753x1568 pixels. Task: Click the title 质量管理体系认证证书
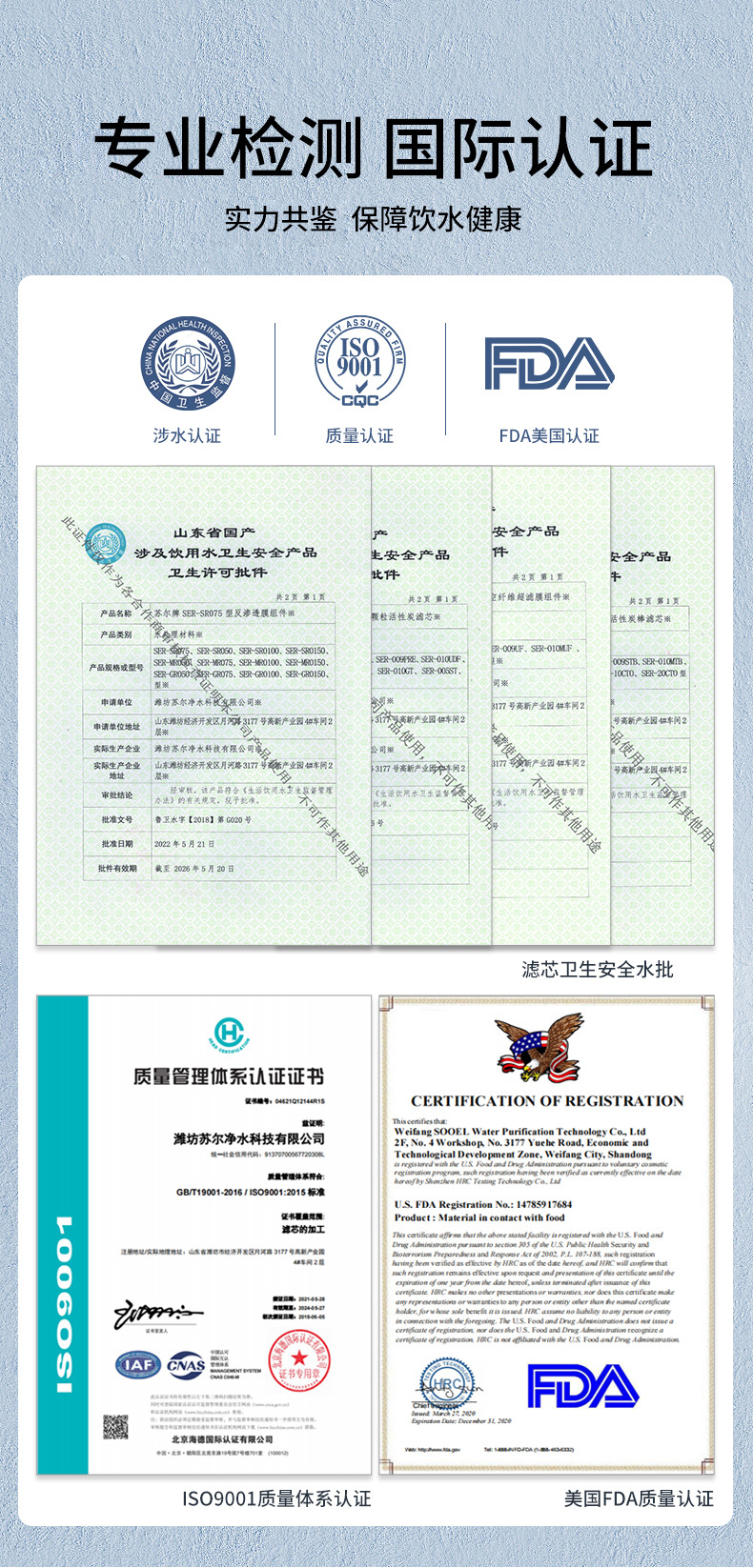pyautogui.click(x=229, y=1076)
